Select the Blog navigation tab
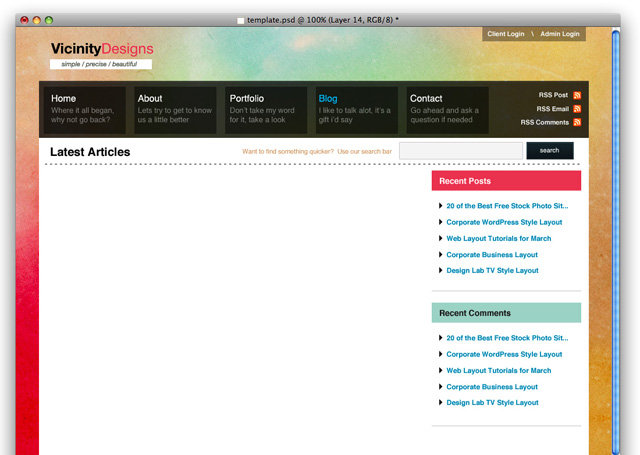This screenshot has height=455, width=640. 356,110
